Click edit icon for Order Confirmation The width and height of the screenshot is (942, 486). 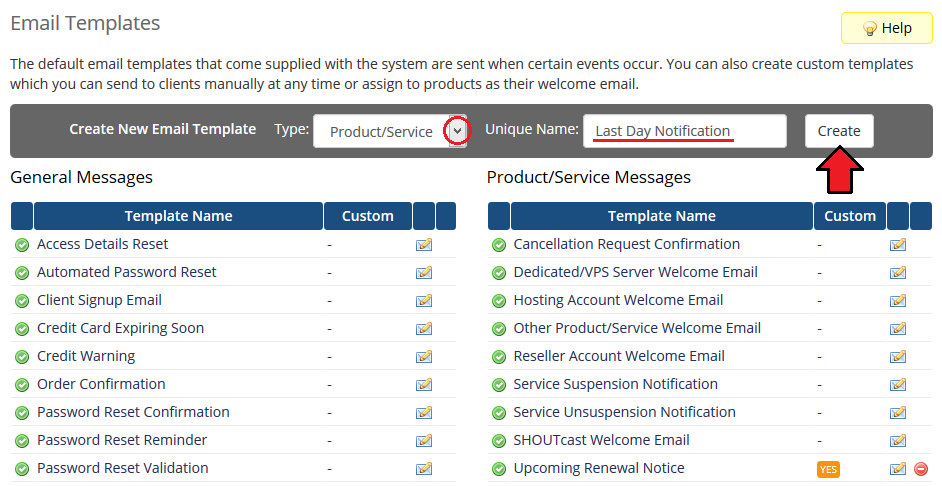pos(424,384)
